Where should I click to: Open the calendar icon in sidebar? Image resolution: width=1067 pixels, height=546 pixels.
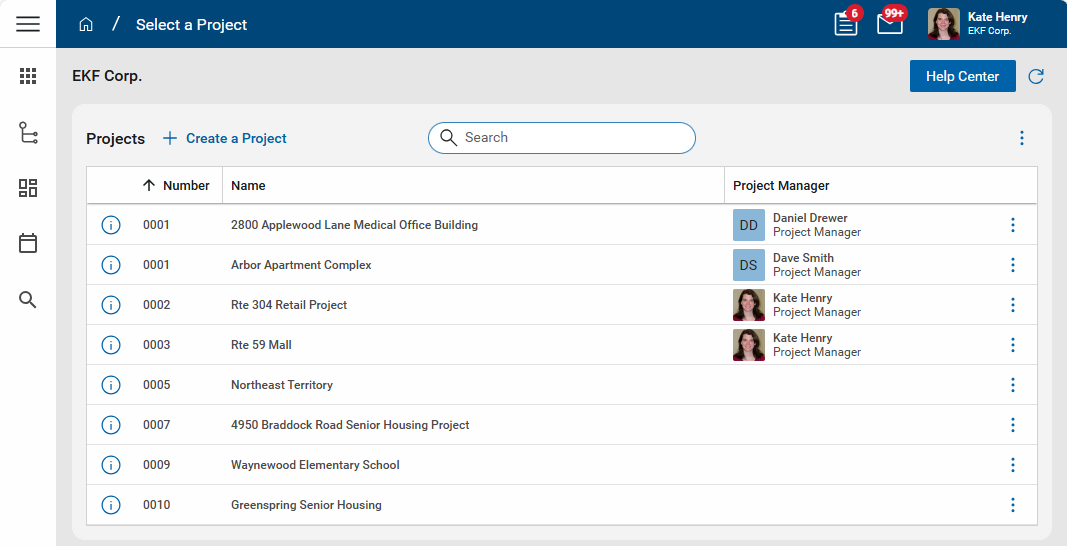coord(28,243)
